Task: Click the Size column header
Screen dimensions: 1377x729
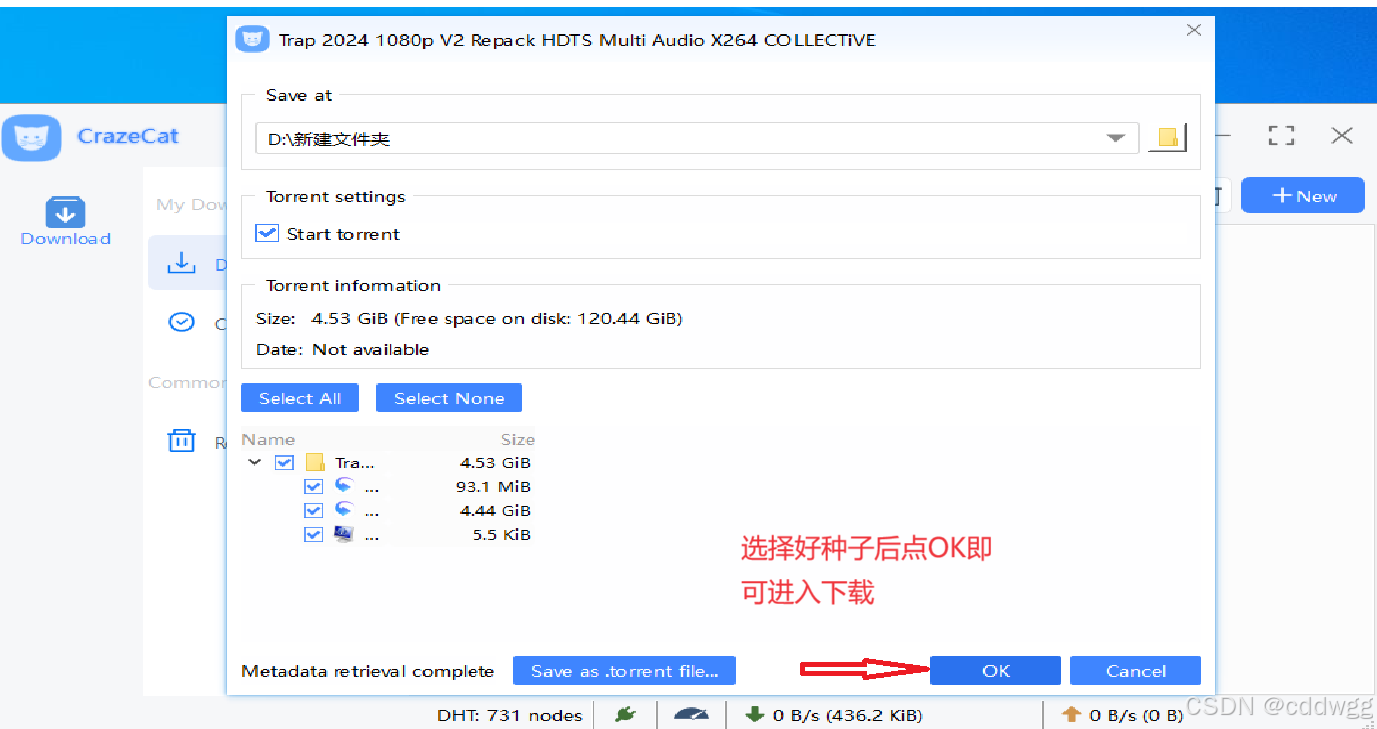Action: [x=517, y=439]
